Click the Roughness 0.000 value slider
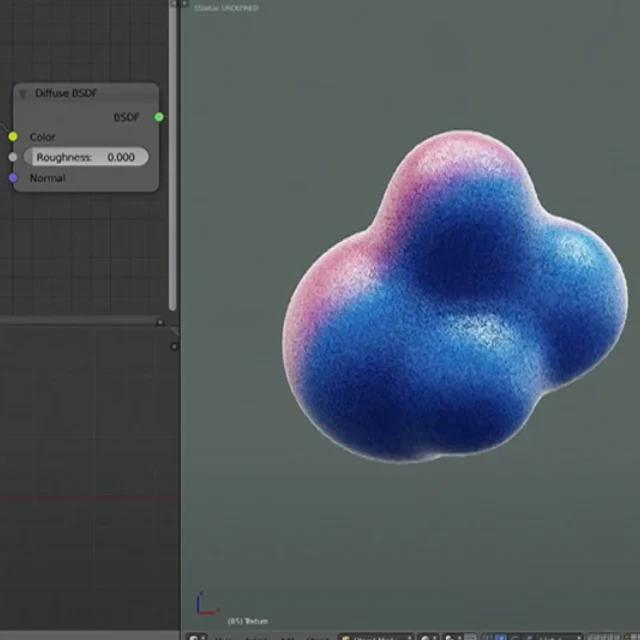The height and width of the screenshot is (640, 640). pyautogui.click(x=86, y=157)
